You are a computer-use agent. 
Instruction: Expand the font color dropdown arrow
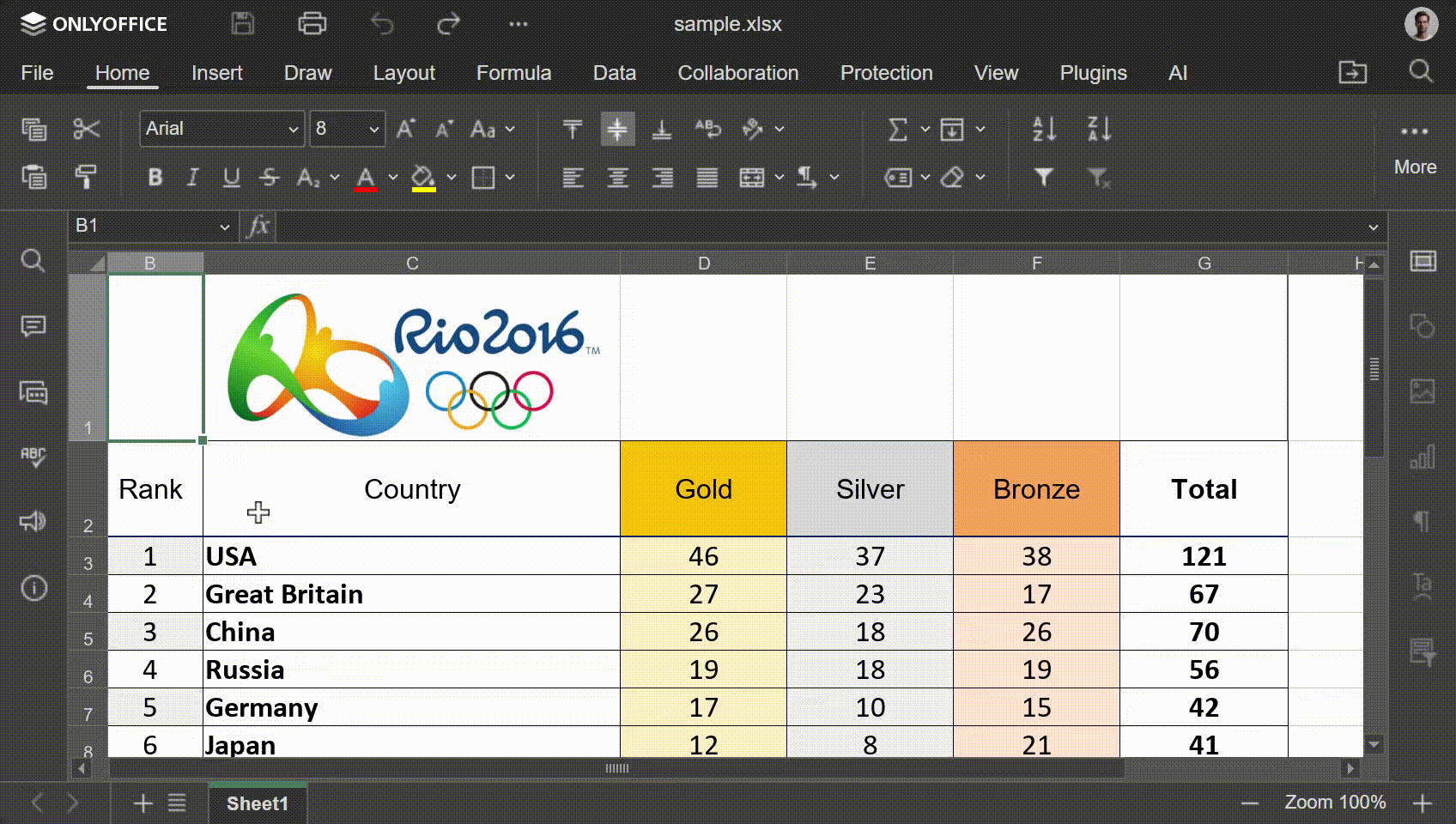pos(393,178)
